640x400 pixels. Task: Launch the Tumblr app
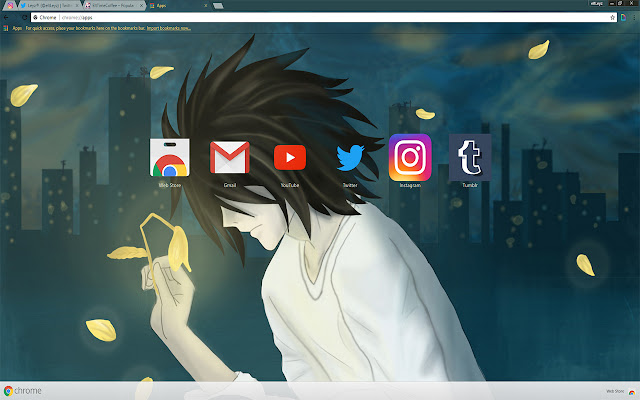[470, 158]
